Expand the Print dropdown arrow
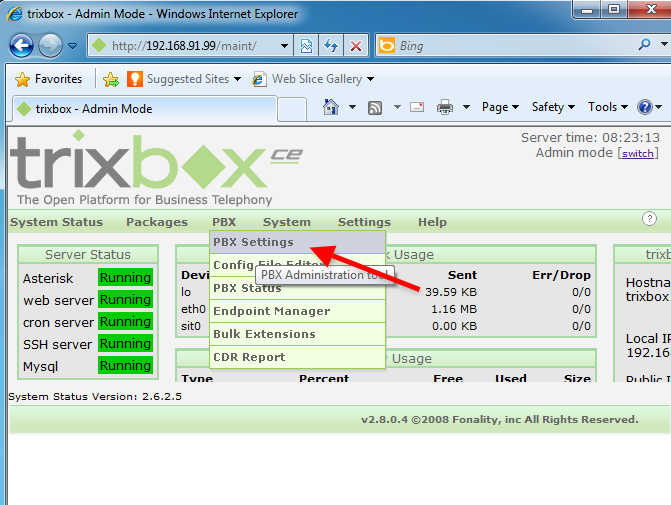 (x=466, y=107)
